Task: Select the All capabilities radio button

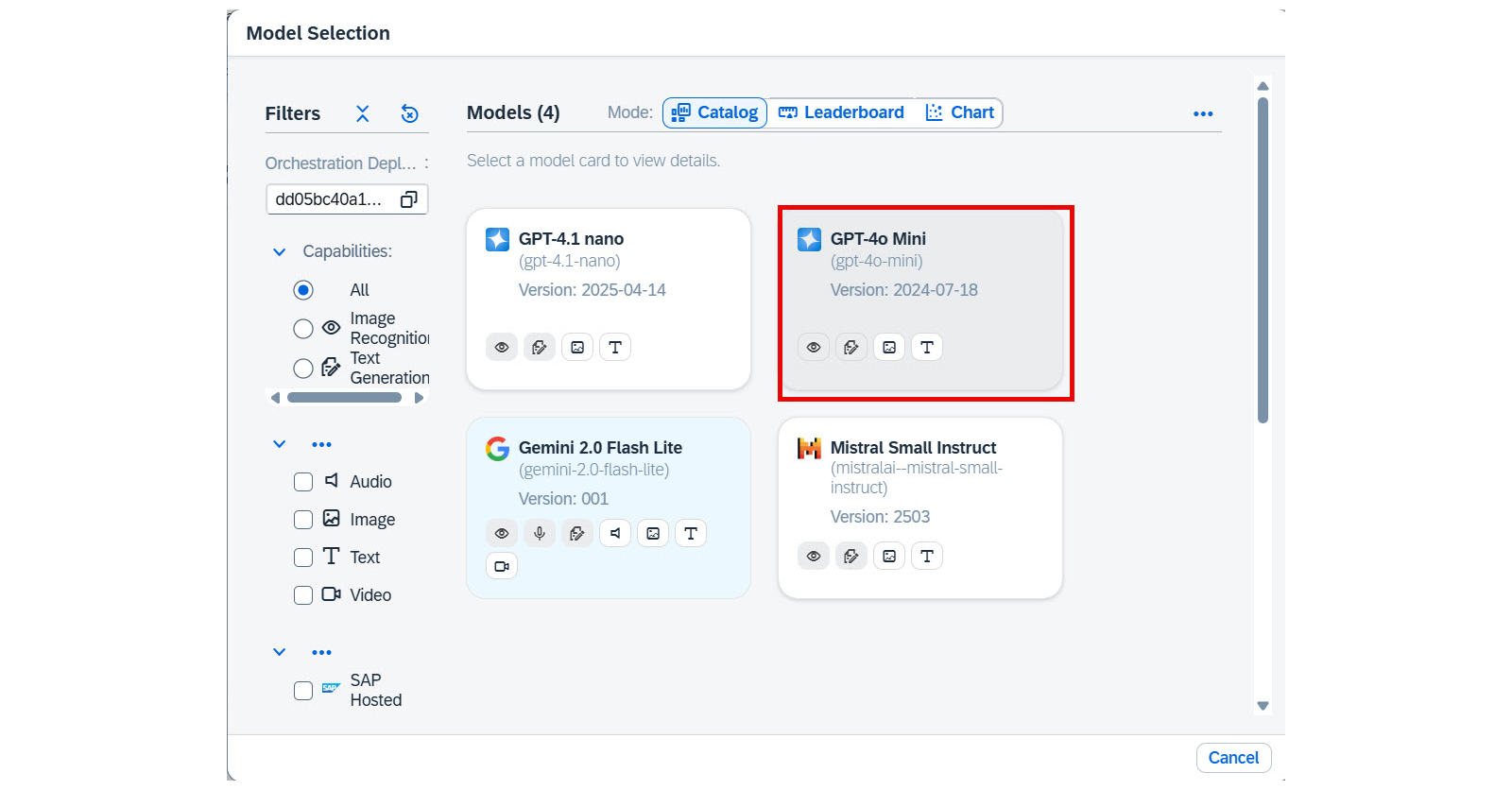Action: point(303,290)
